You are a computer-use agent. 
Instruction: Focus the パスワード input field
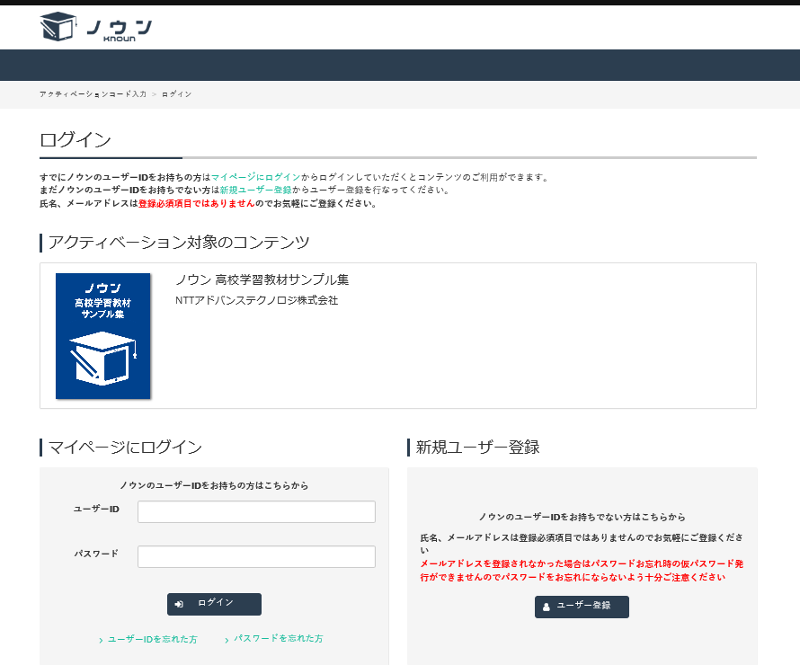coord(256,556)
